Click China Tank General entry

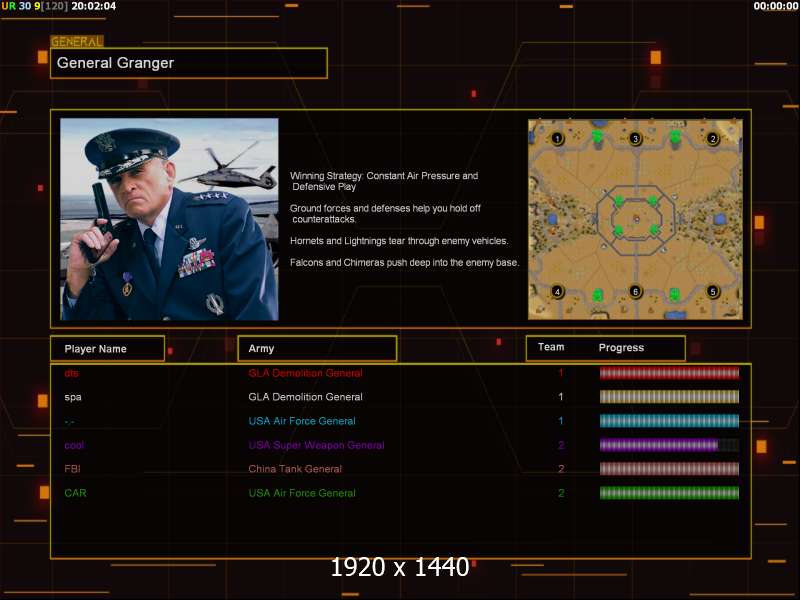pyautogui.click(x=295, y=469)
